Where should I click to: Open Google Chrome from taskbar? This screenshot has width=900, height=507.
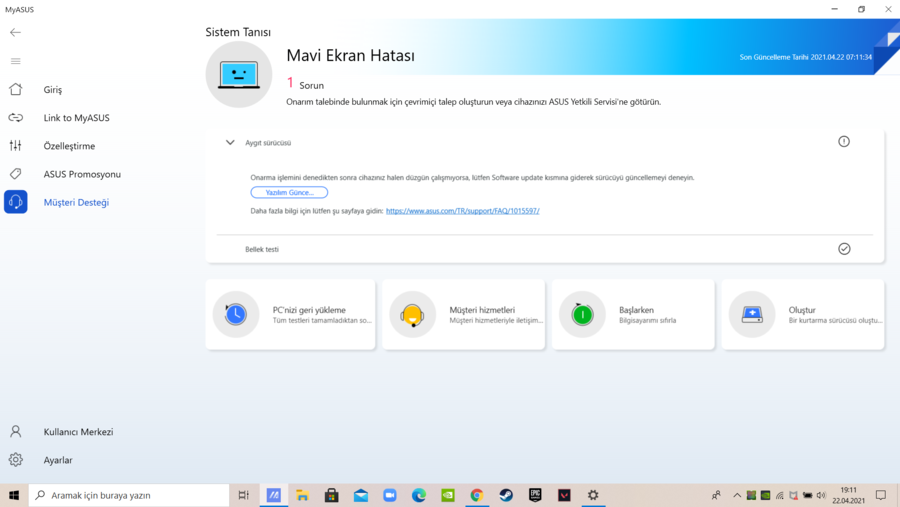click(x=477, y=495)
